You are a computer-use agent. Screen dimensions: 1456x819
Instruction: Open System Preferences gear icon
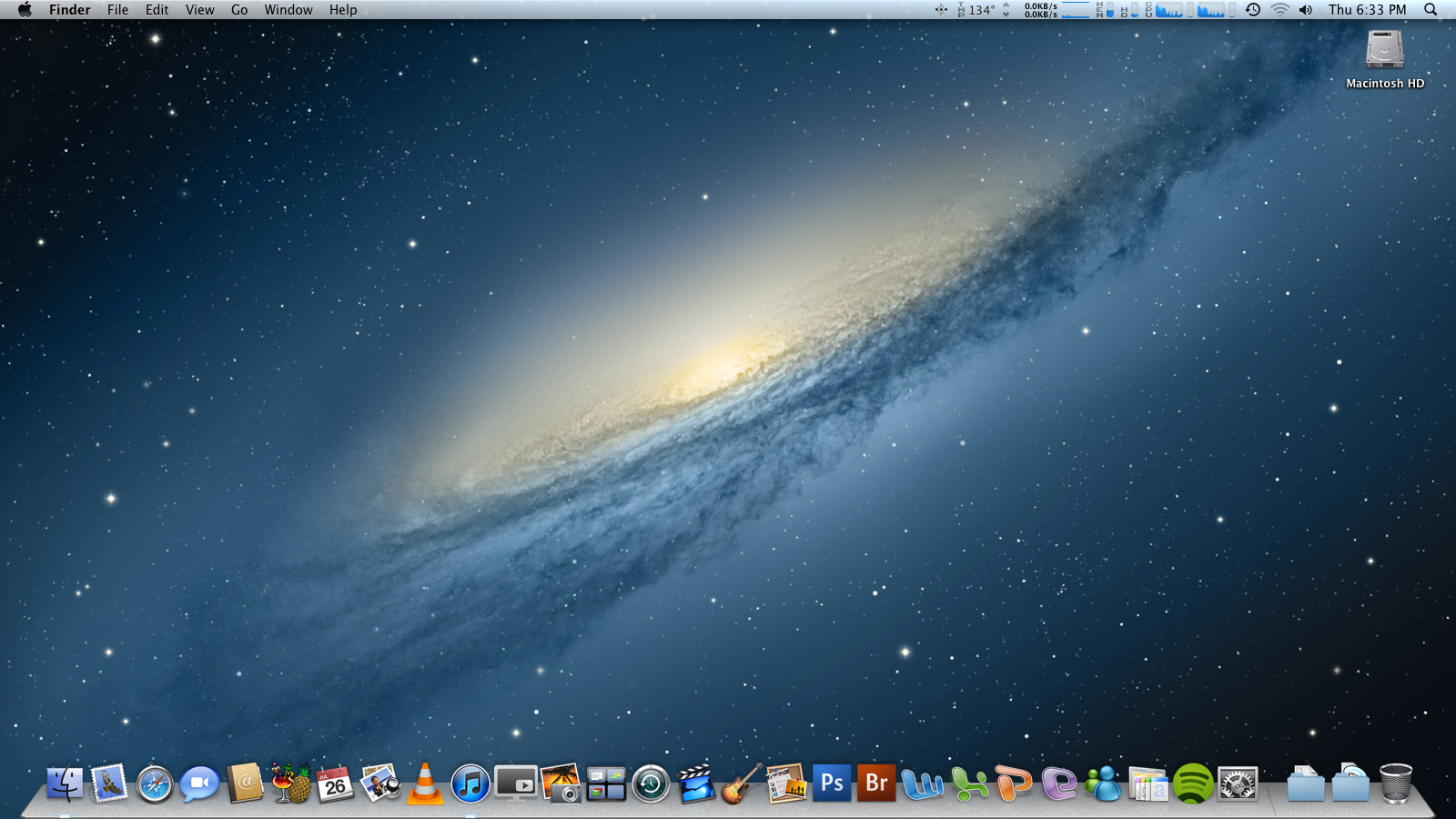point(1239,784)
